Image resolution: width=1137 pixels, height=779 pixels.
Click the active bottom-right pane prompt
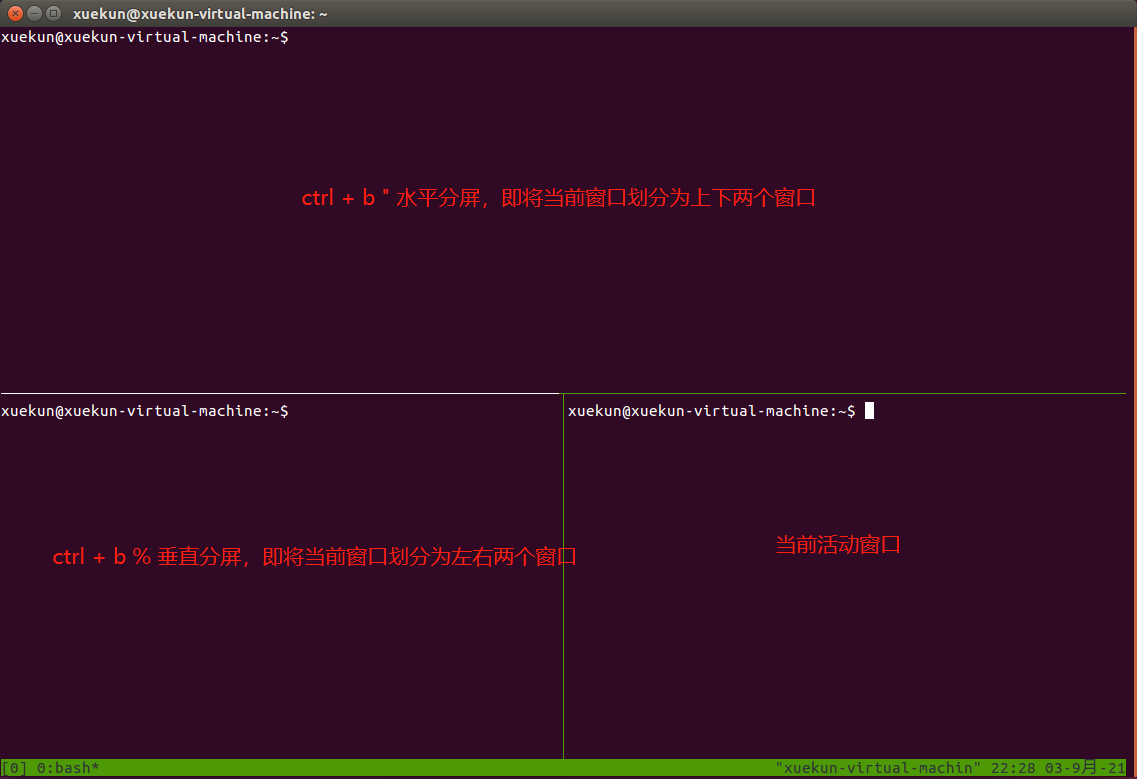click(x=711, y=411)
